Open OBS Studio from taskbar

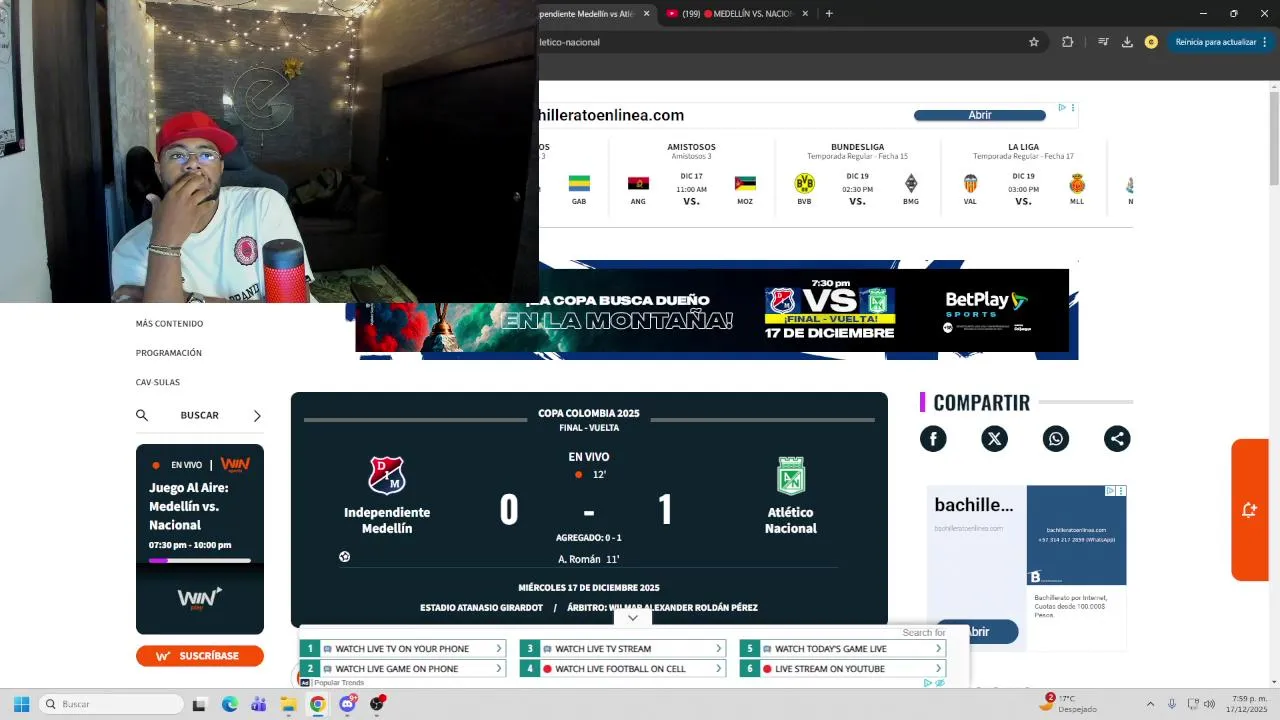[x=377, y=704]
